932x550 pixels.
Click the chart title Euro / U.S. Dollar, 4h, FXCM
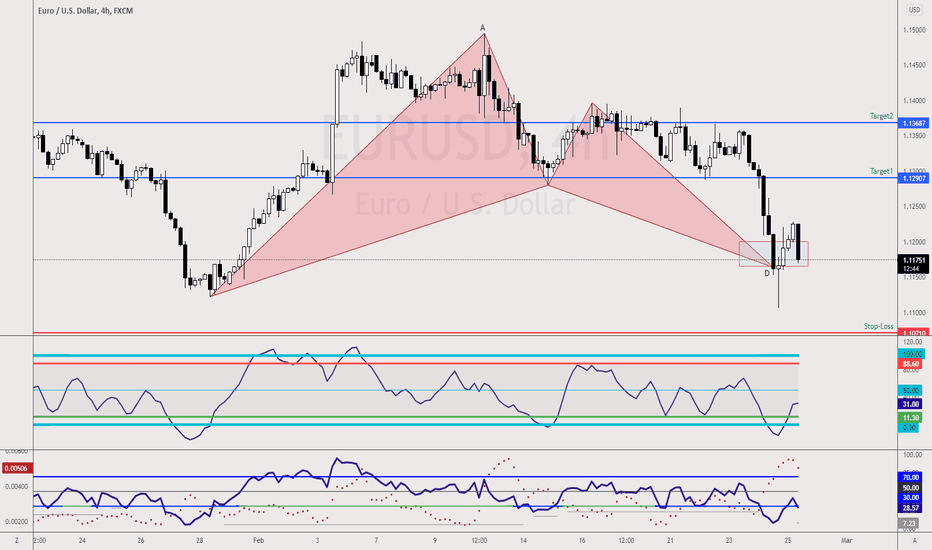pos(86,11)
